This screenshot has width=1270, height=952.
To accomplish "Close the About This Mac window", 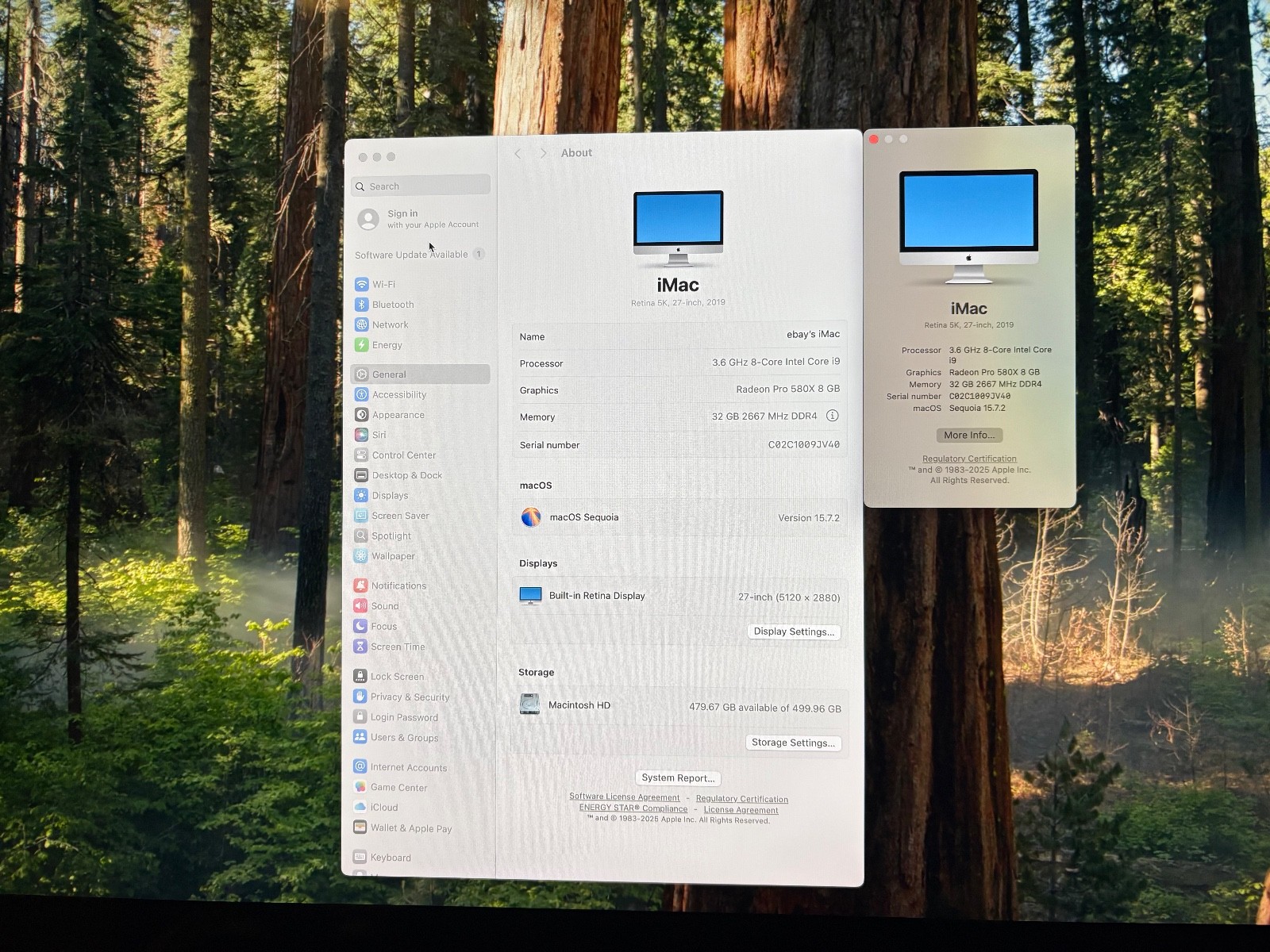I will [874, 139].
